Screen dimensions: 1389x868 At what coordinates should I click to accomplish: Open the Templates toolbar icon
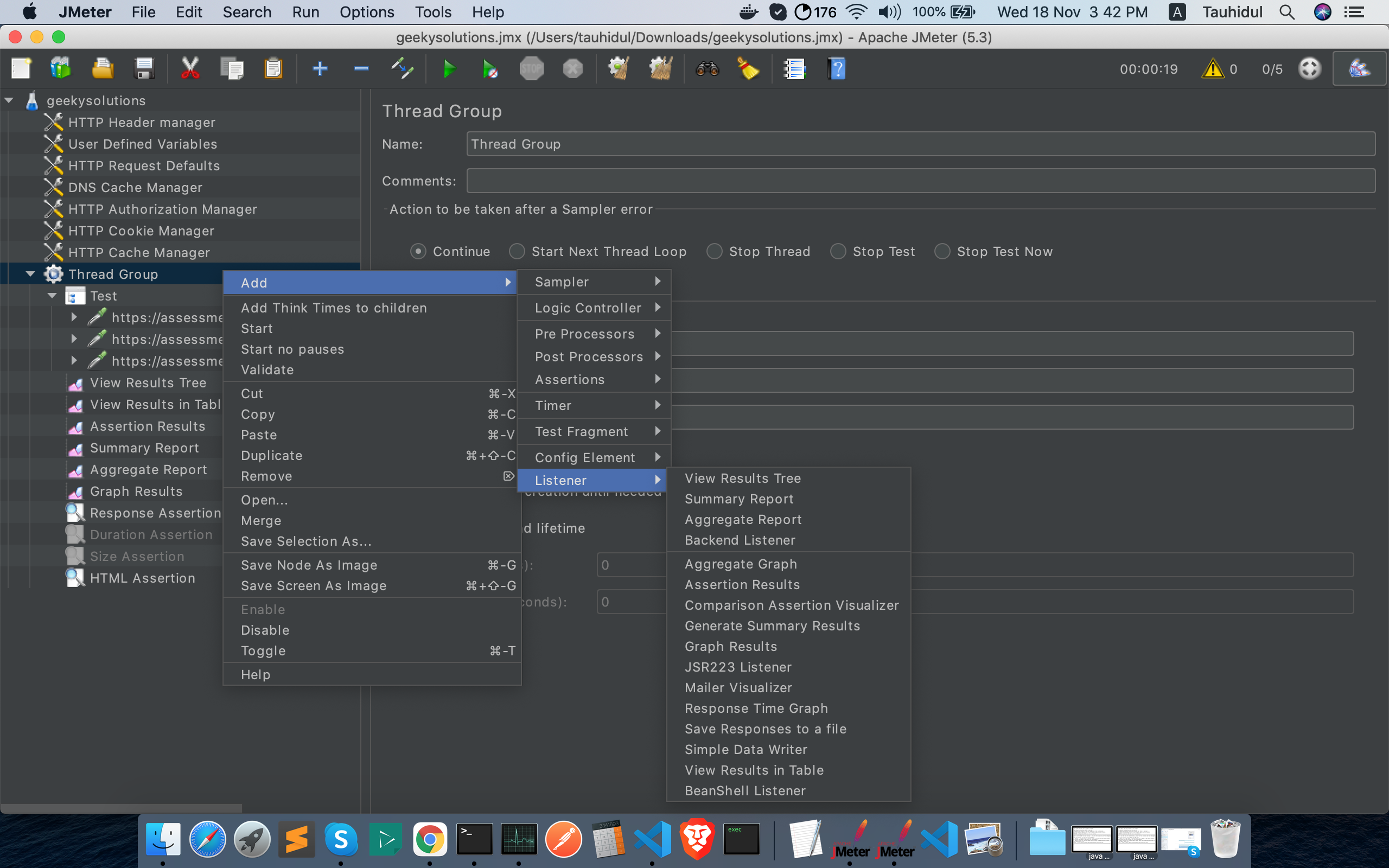coord(60,69)
